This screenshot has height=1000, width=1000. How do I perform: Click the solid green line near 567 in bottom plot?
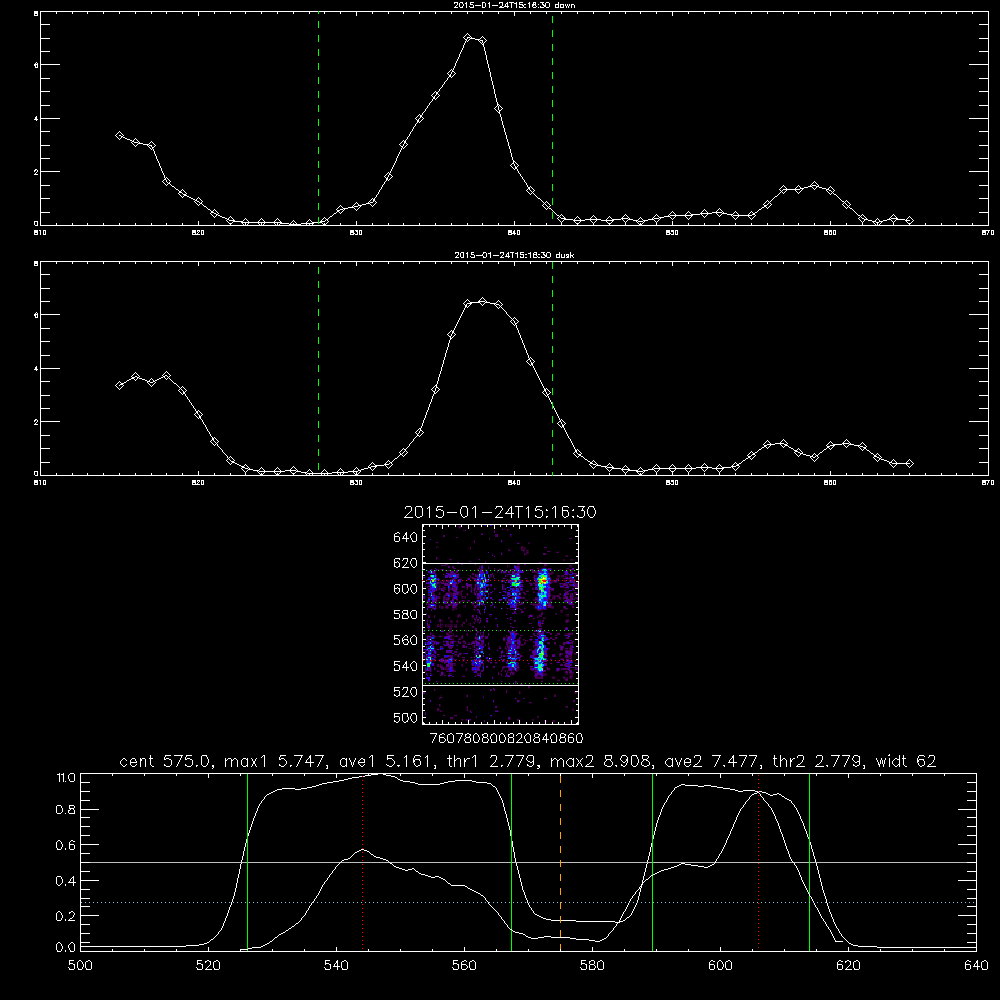(x=511, y=862)
